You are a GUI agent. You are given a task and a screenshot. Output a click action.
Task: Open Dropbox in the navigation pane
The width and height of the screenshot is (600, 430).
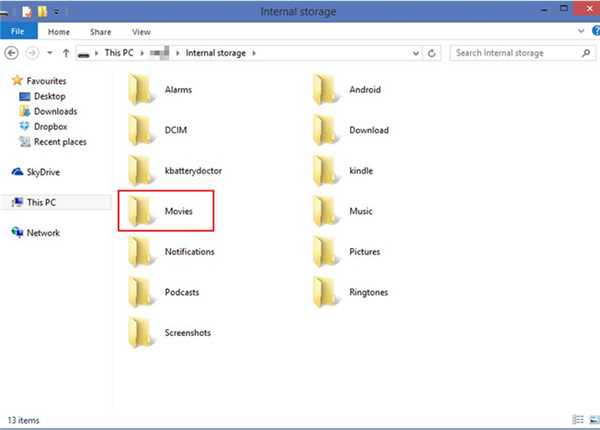click(x=43, y=127)
